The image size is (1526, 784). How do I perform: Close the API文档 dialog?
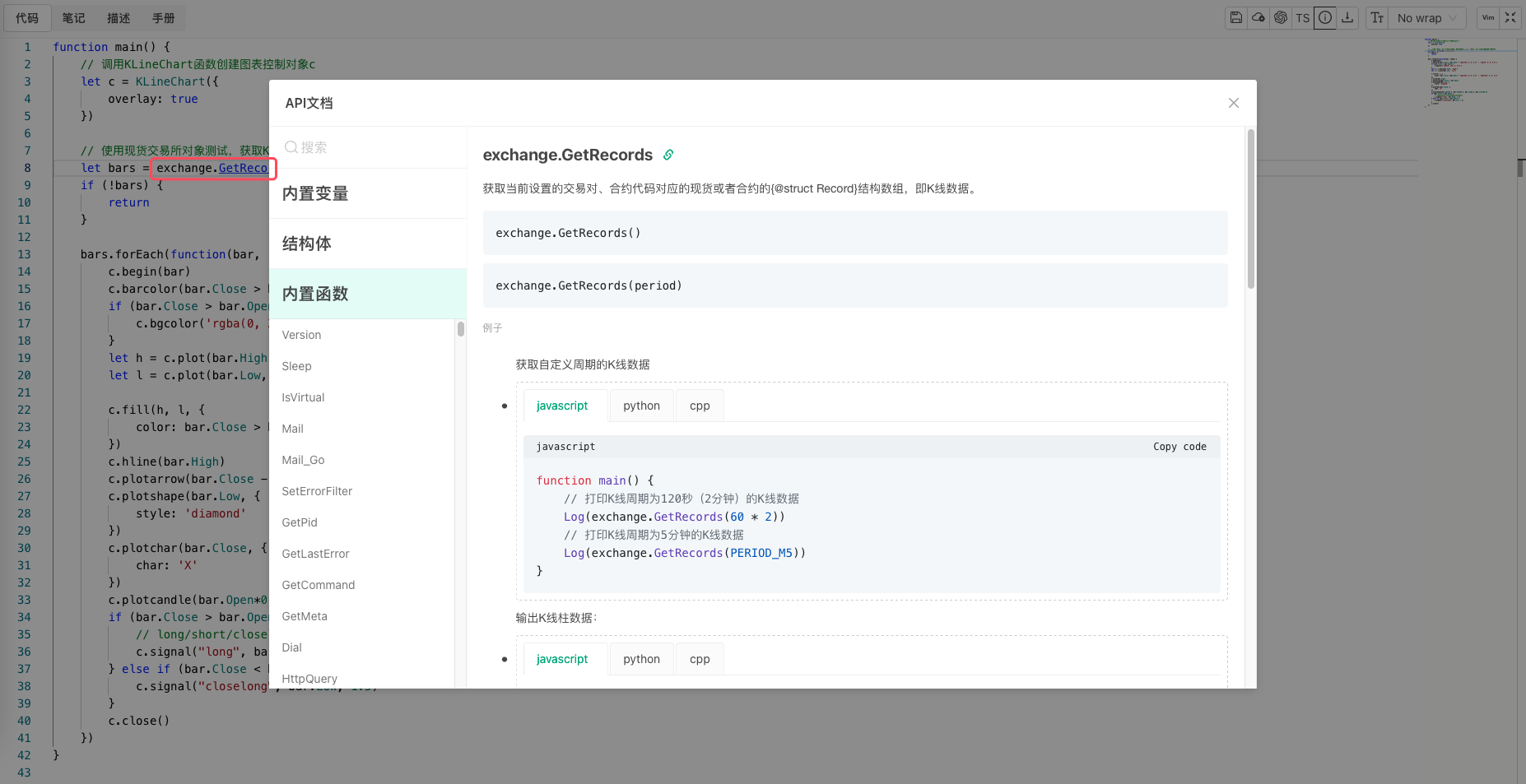tap(1233, 103)
